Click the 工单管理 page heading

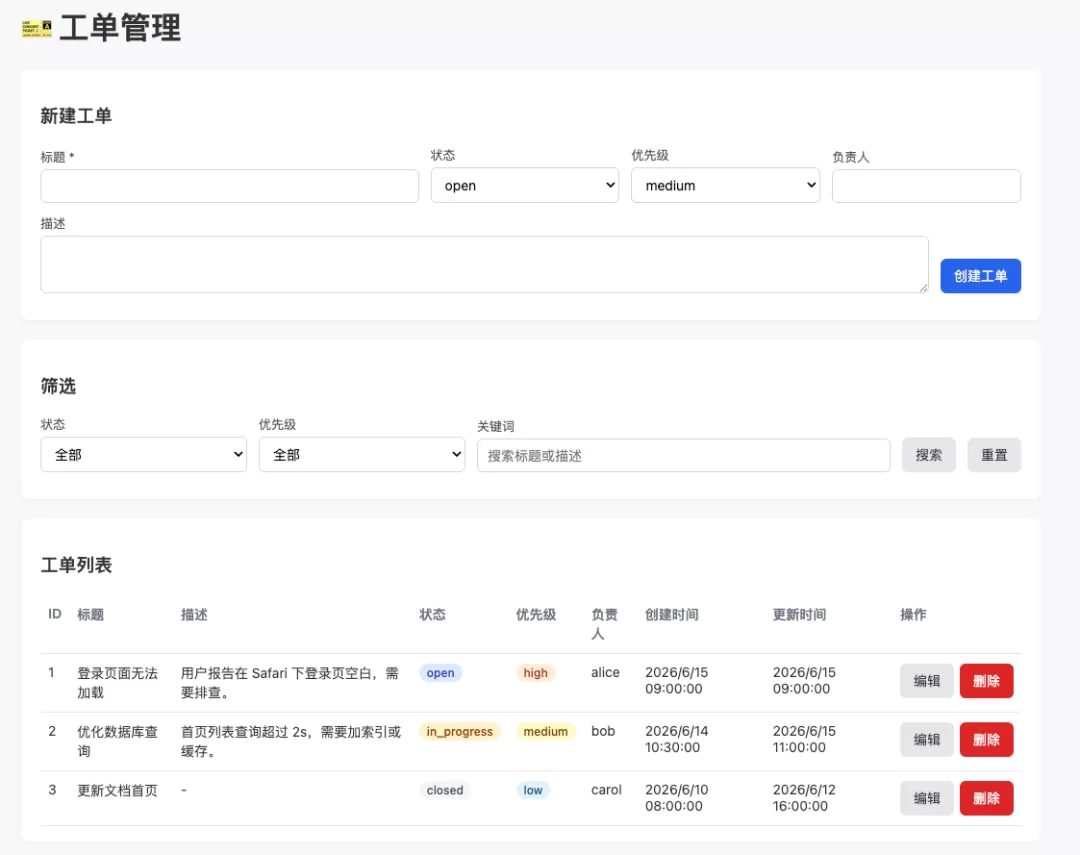tap(120, 28)
